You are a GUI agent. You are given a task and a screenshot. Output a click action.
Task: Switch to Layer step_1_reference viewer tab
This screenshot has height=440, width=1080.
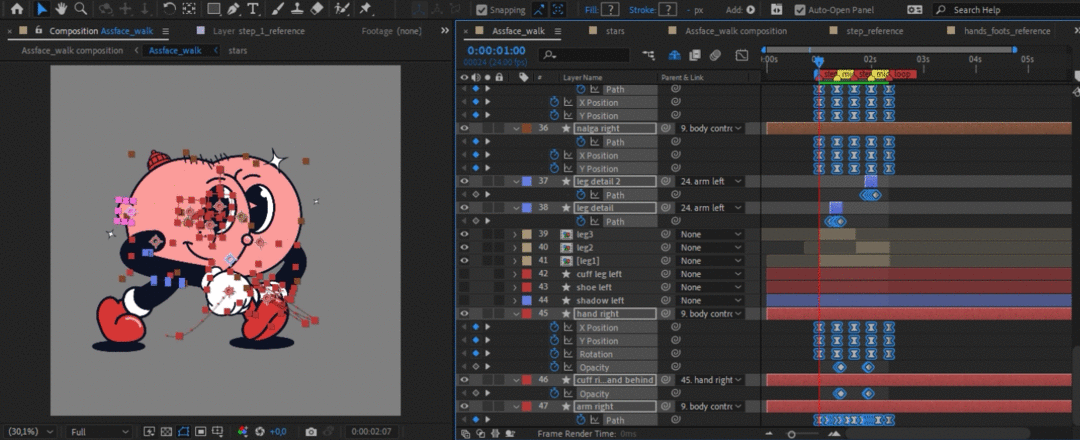coord(258,31)
